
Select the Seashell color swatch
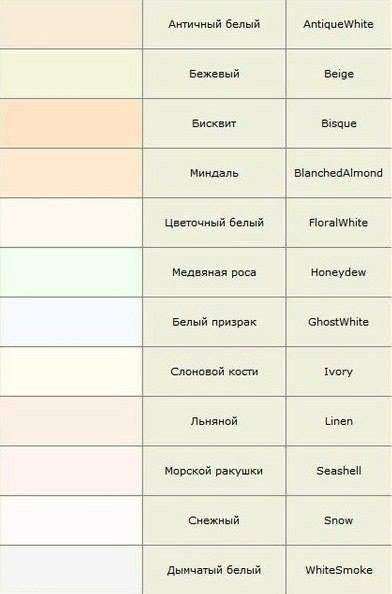click(x=71, y=471)
